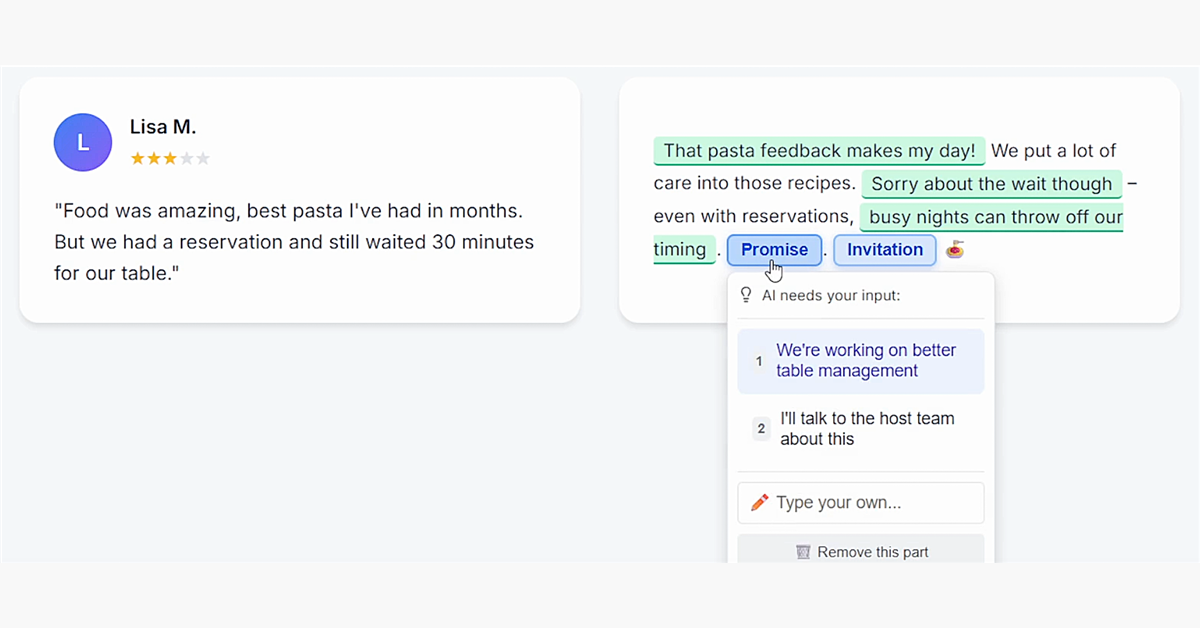Click the pasta emoji after Invitation
The width and height of the screenshot is (1200, 628).
point(954,249)
